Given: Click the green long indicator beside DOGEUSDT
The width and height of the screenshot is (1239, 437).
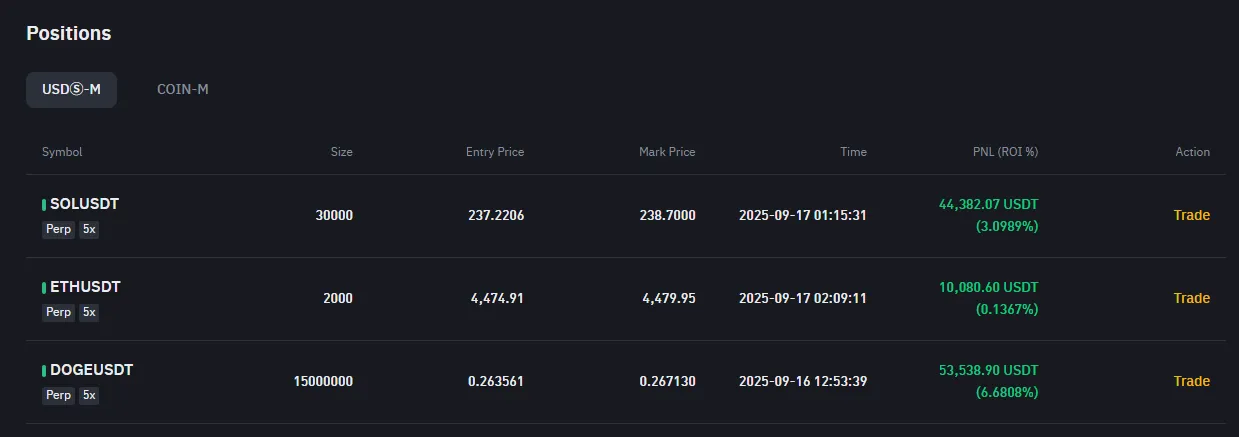Looking at the screenshot, I should coord(44,370).
